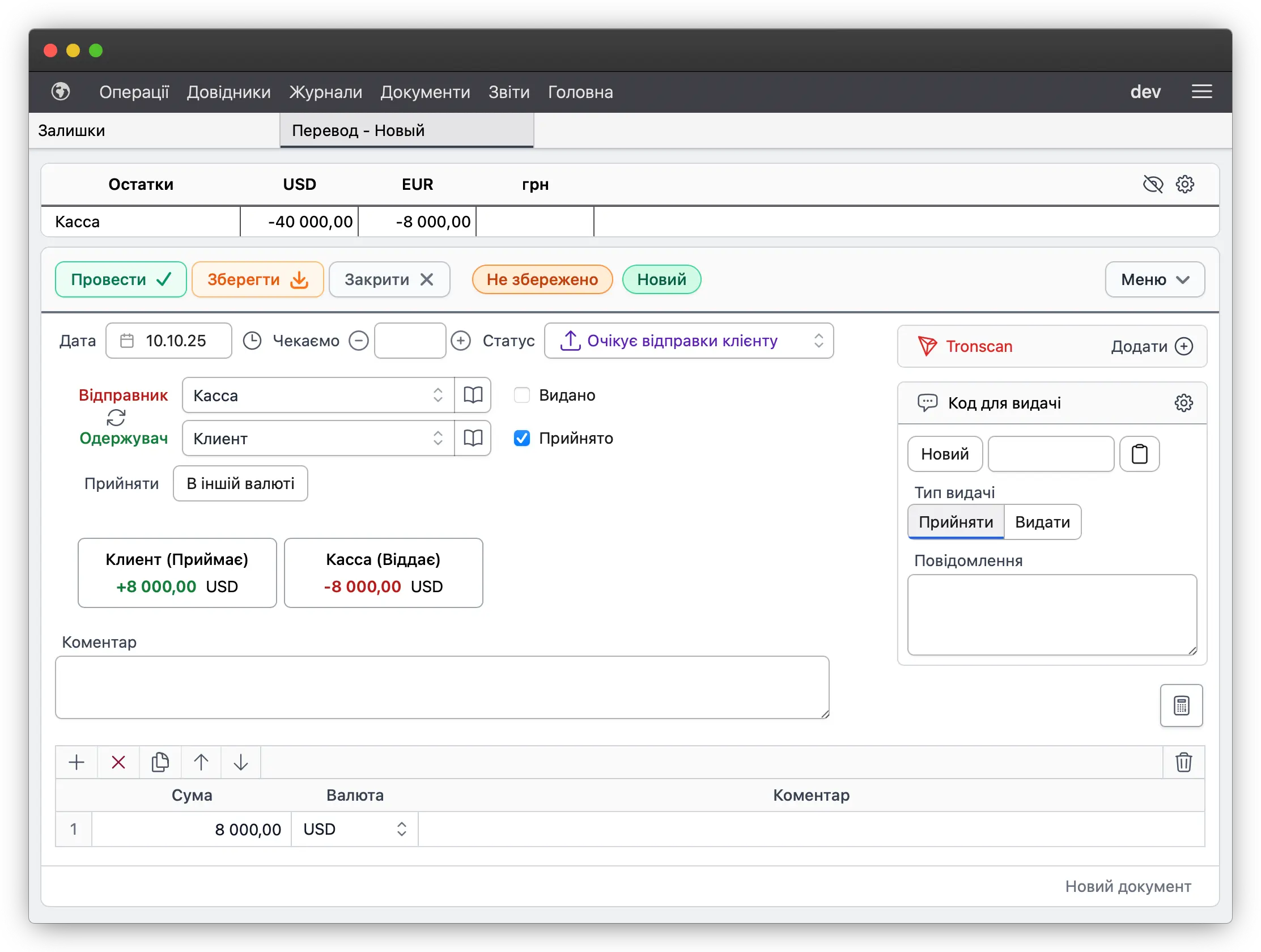The width and height of the screenshot is (1261, 952).
Task: Click the Зберегти button
Action: [257, 279]
